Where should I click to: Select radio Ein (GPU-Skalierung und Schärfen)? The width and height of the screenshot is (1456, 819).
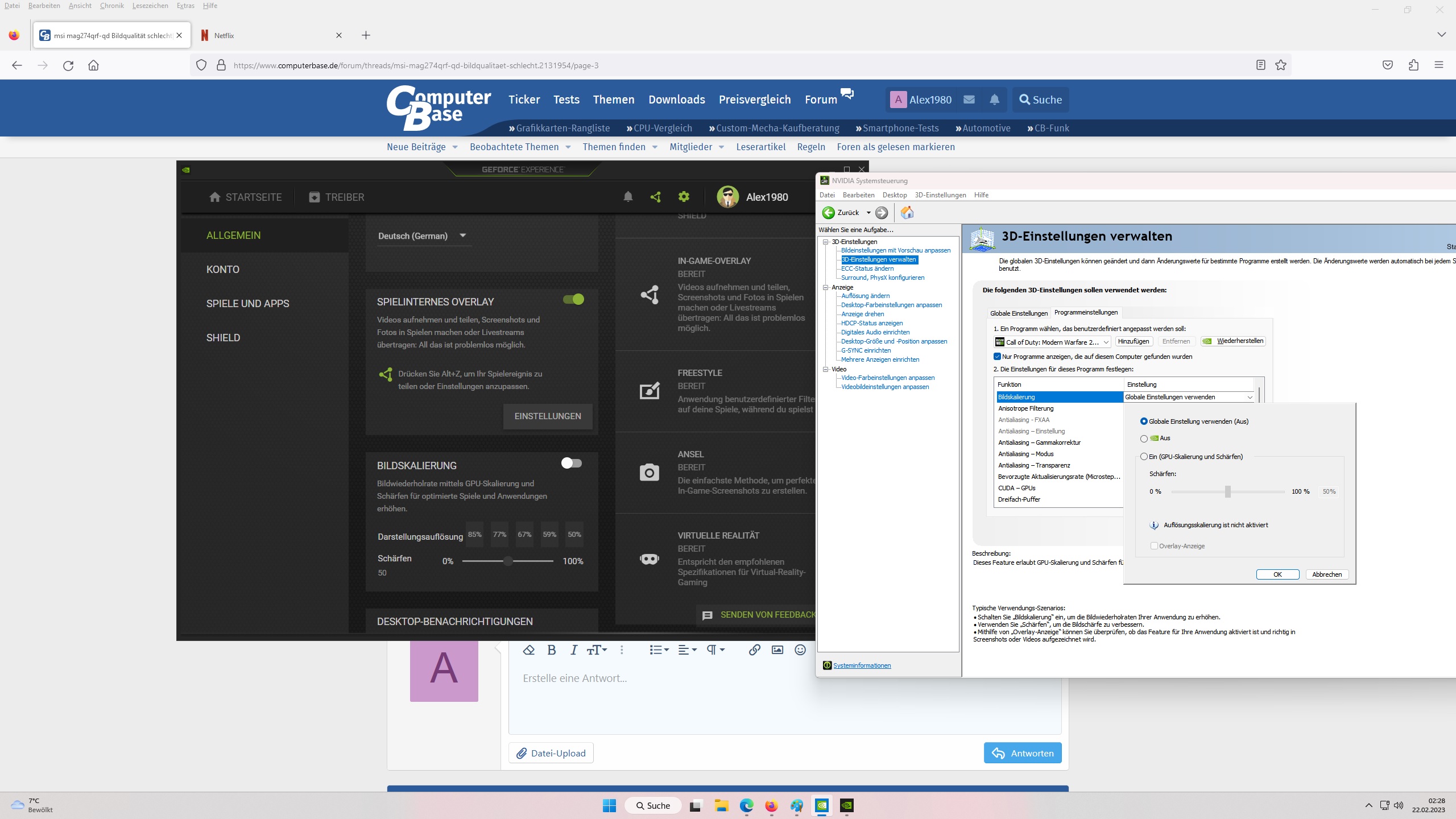point(1144,457)
